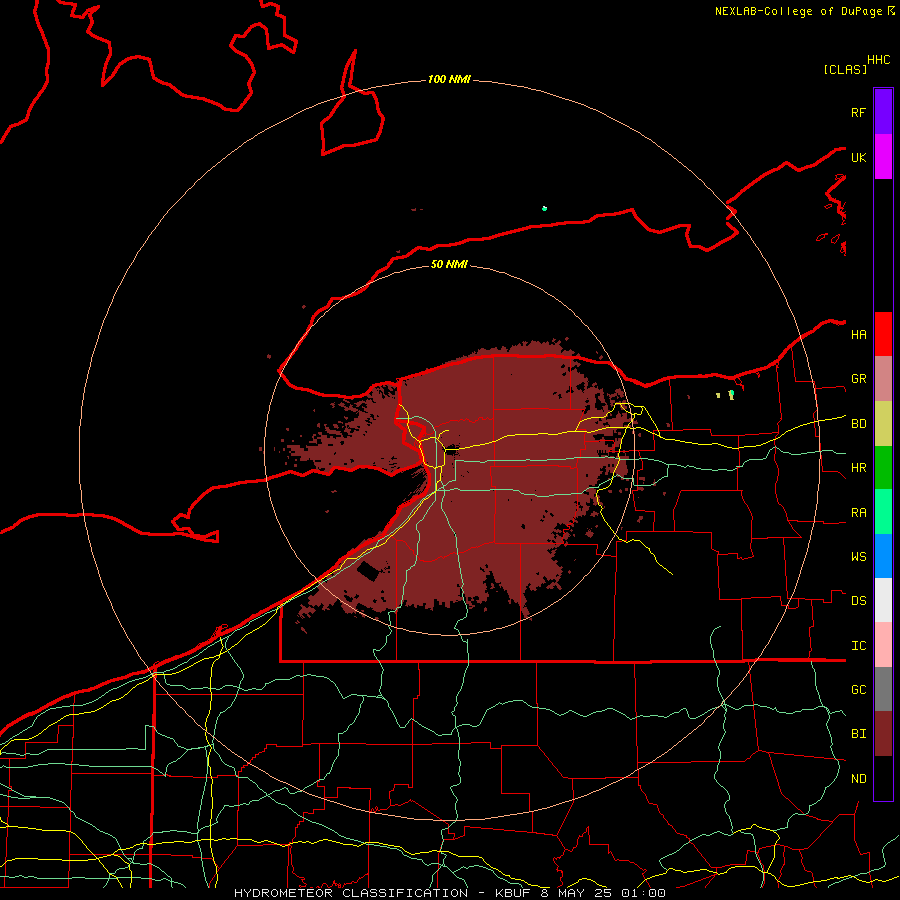Image resolution: width=900 pixels, height=900 pixels.
Task: Click the RF purple legend swatch
Action: [x=883, y=112]
